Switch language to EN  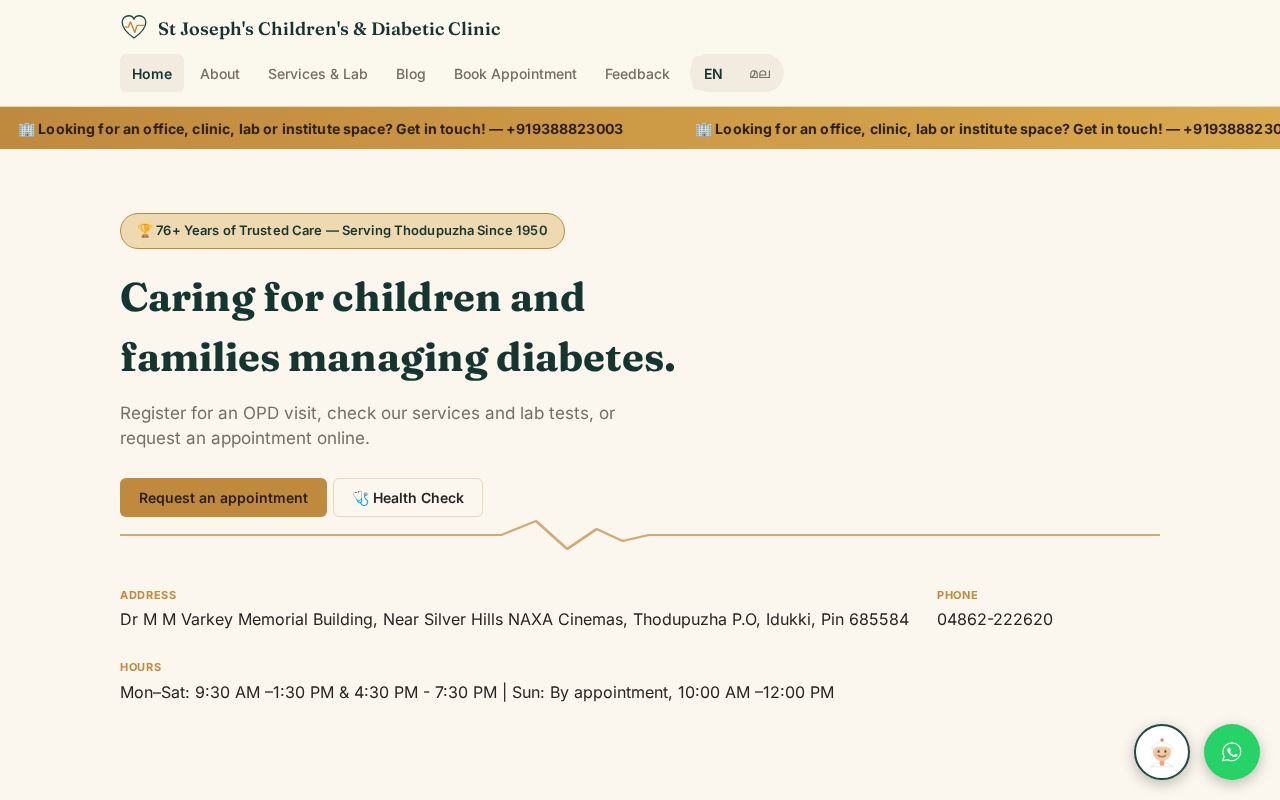point(713,73)
